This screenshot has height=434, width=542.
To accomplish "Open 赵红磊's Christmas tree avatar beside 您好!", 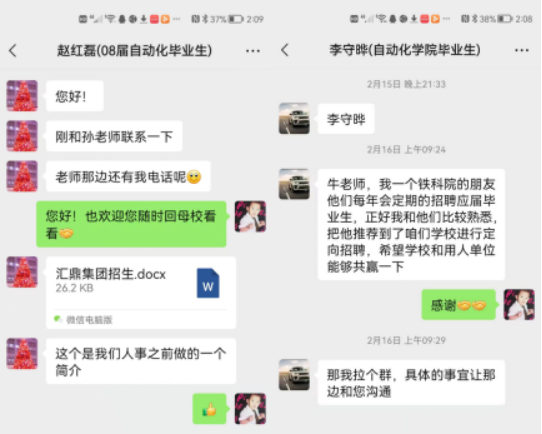I will pos(22,96).
